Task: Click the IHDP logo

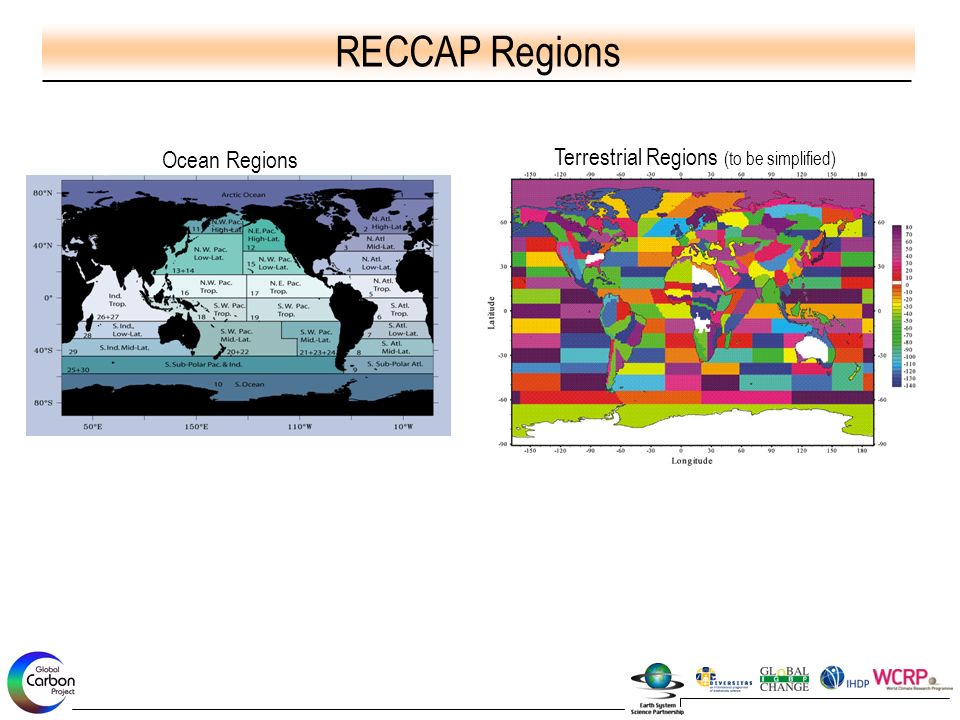Action: pyautogui.click(x=845, y=678)
